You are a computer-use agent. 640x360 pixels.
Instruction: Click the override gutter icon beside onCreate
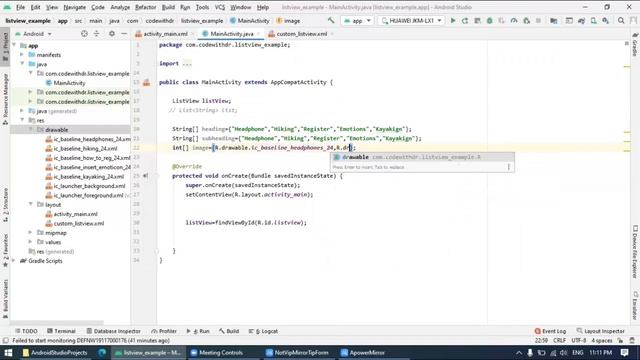click(x=146, y=176)
